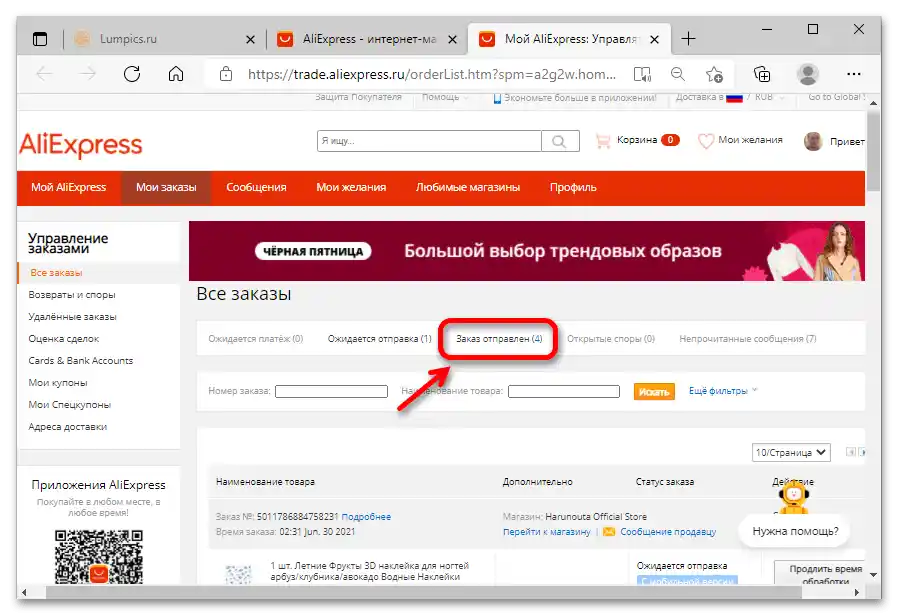The width and height of the screenshot is (898, 615).
Task: Filter by Заказ отправлен (4)
Action: tap(499, 339)
